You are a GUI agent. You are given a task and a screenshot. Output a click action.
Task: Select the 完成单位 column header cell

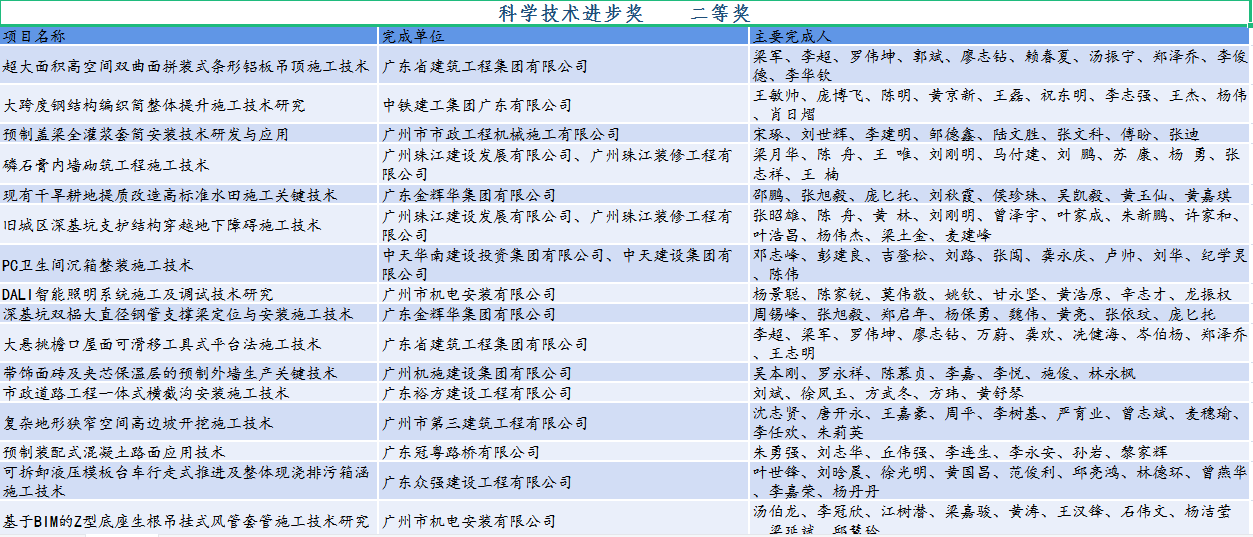click(564, 36)
